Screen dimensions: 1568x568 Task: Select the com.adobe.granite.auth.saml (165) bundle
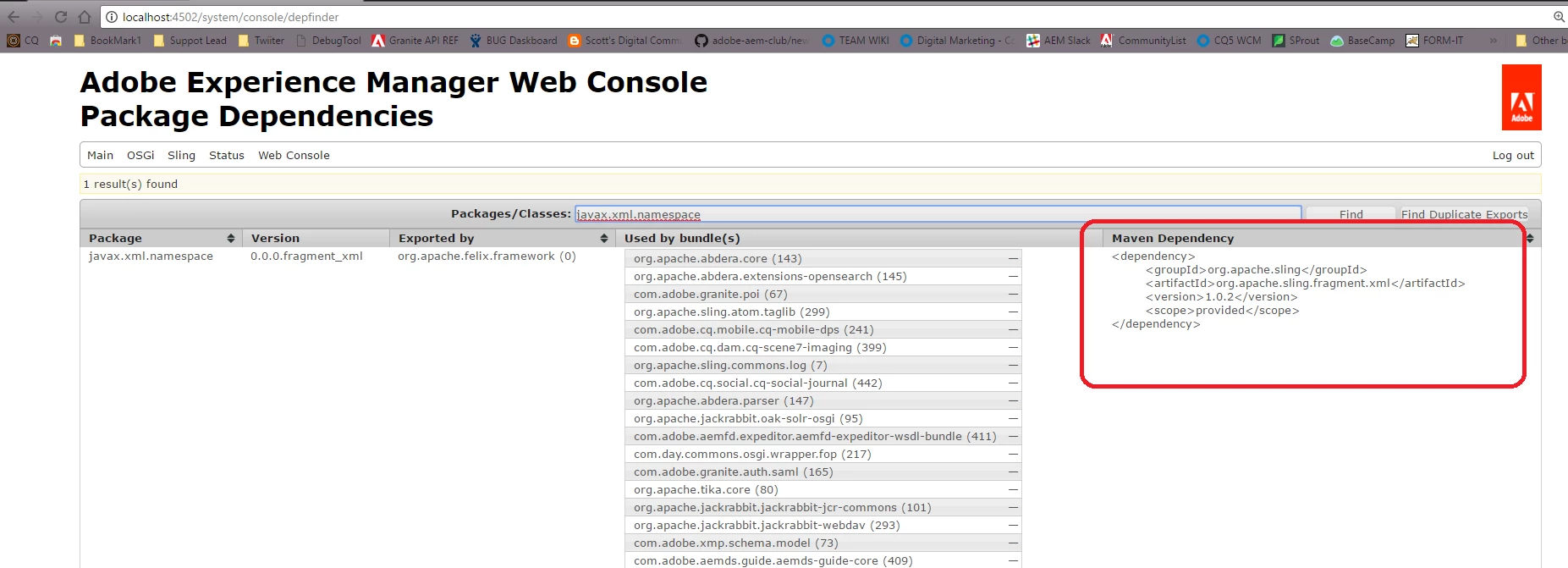(823, 471)
